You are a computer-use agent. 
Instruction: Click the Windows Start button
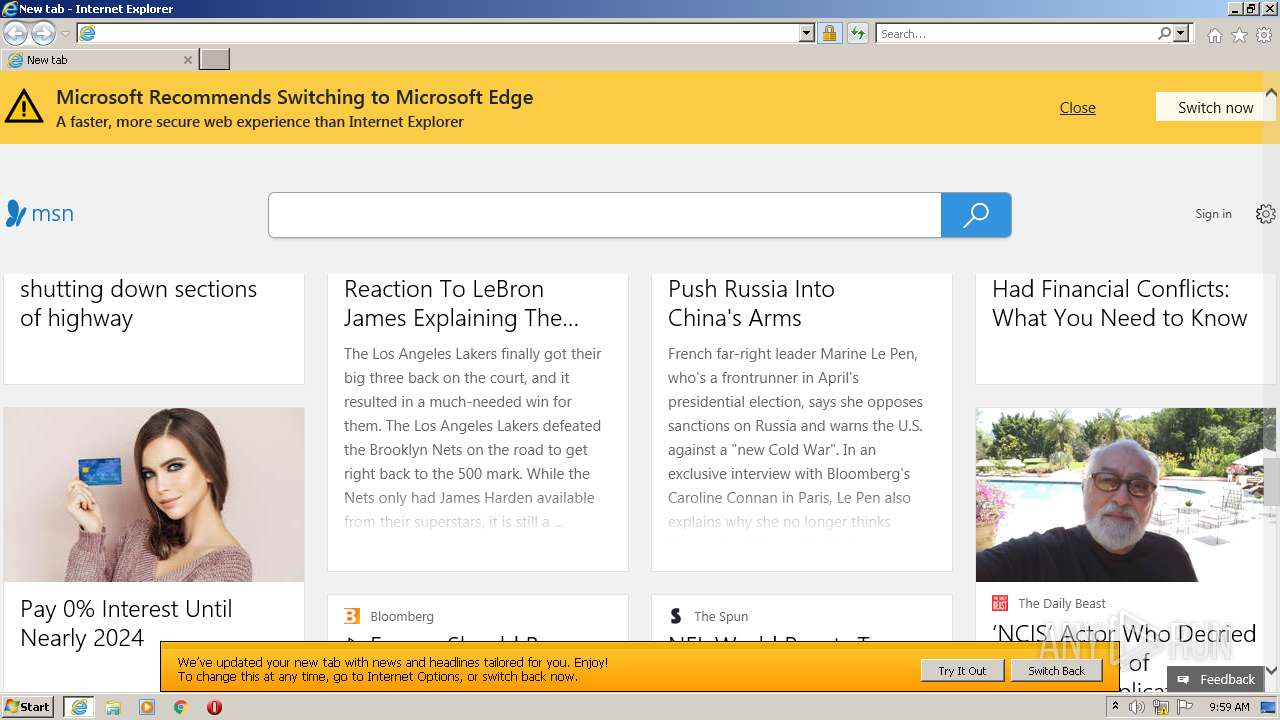coord(28,707)
